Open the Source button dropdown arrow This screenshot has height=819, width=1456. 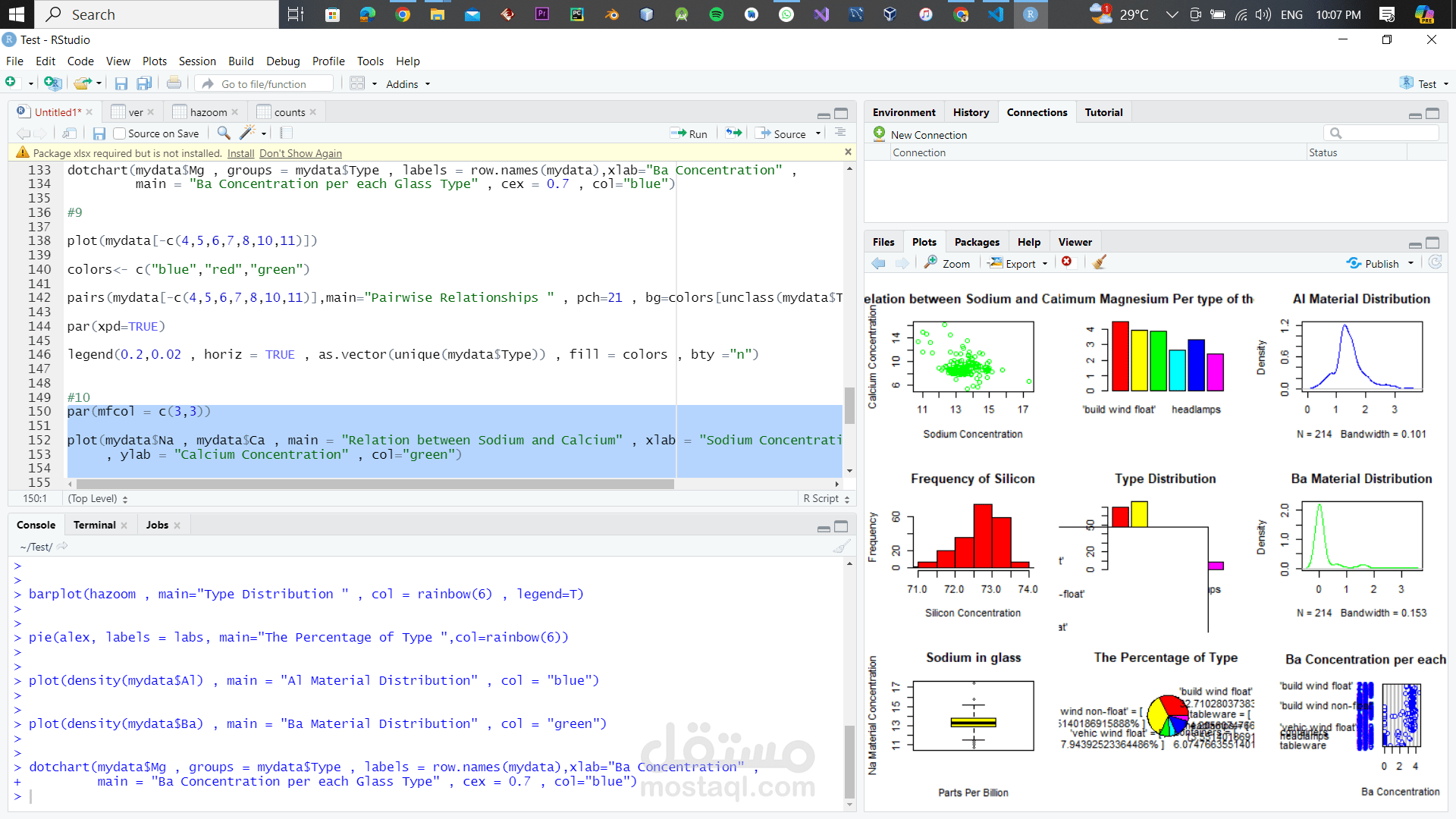(x=818, y=133)
